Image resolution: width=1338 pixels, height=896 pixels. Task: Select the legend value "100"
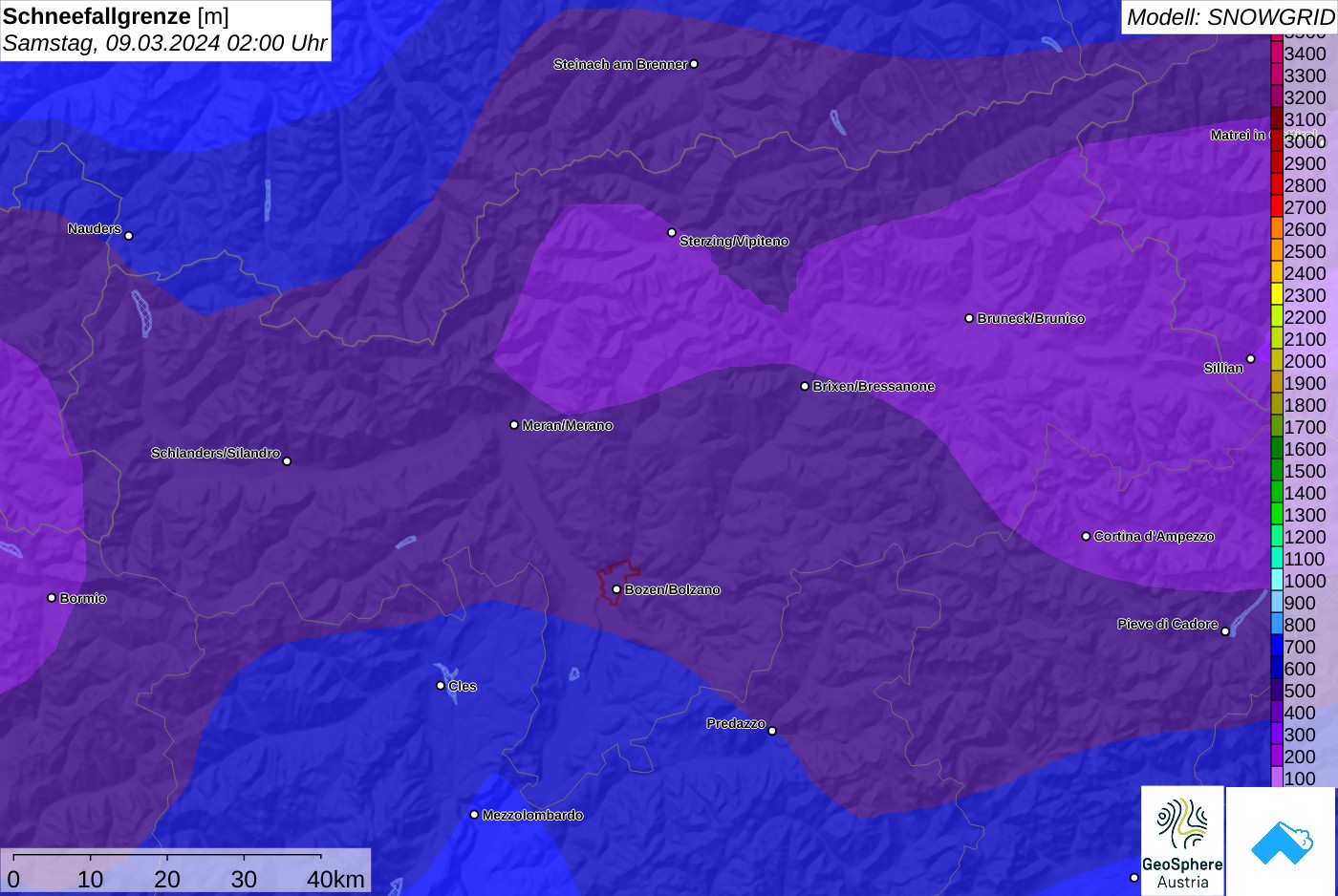click(x=1300, y=779)
